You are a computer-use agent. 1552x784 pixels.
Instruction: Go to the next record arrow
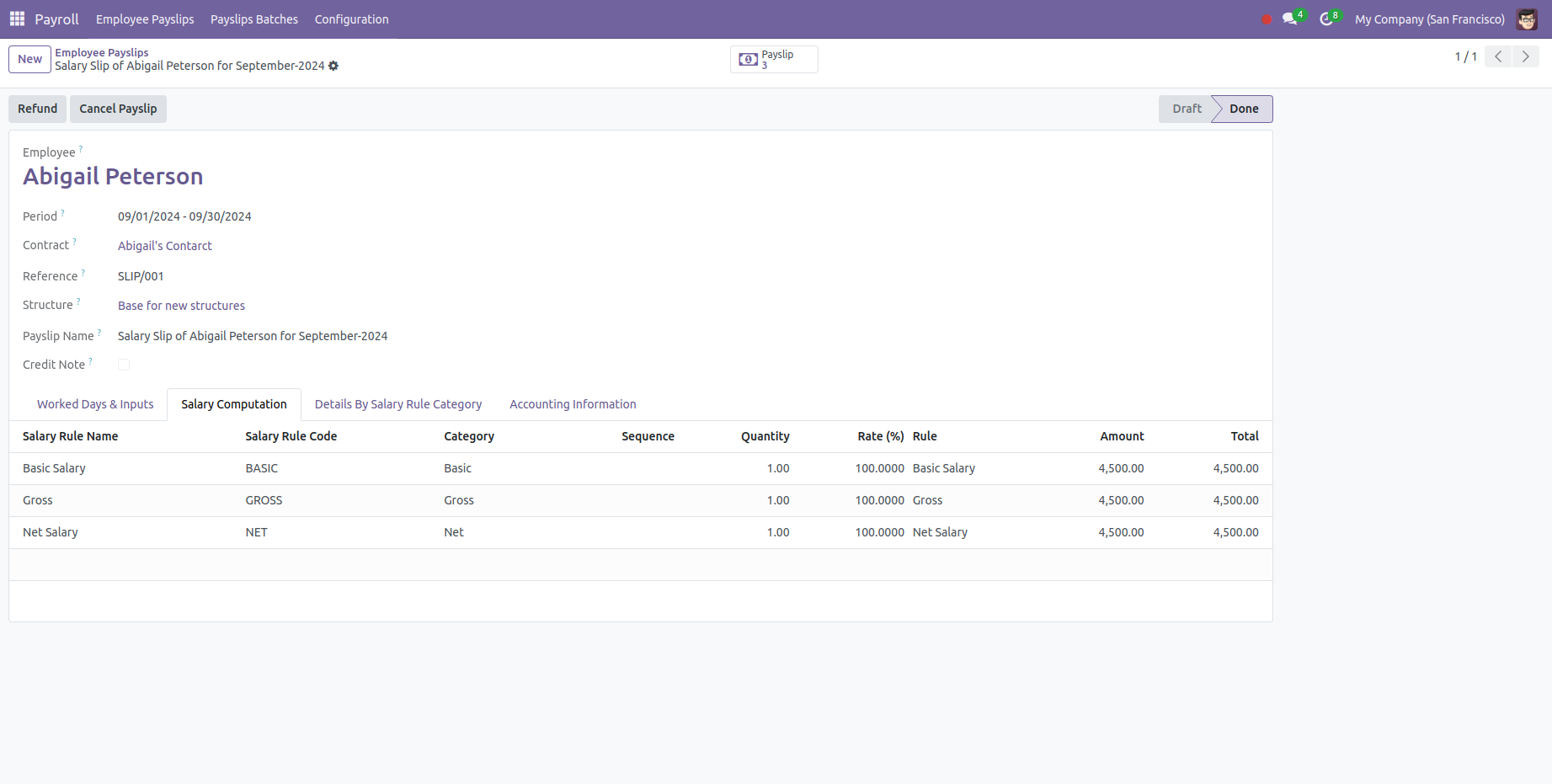(1525, 56)
